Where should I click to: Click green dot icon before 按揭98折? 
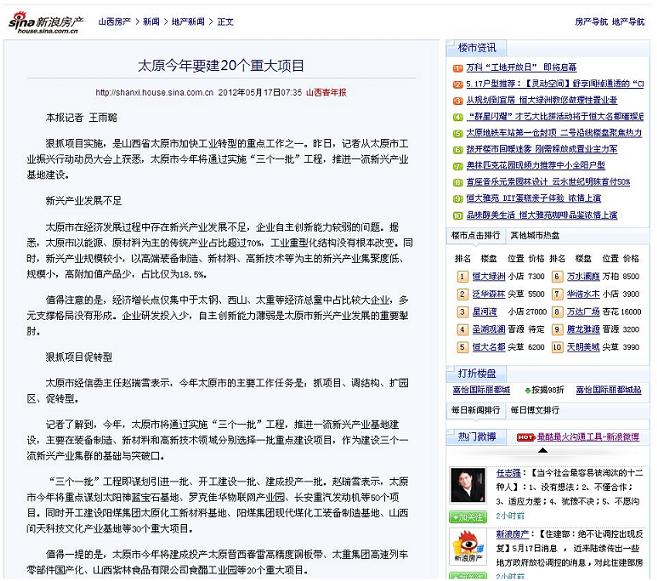coord(527,390)
